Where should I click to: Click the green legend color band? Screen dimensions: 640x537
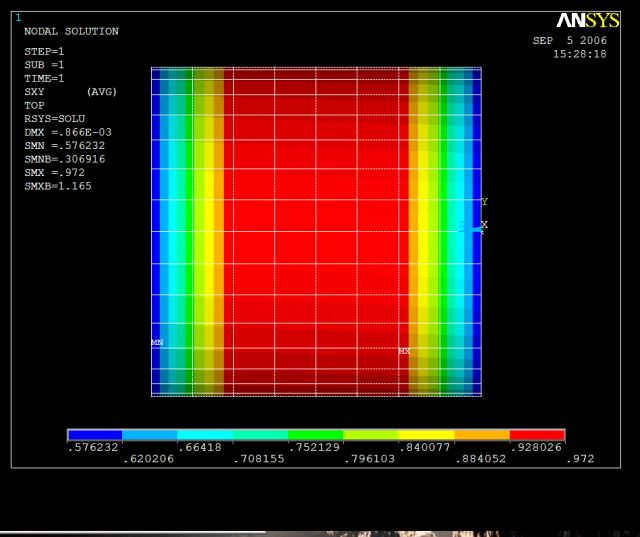point(315,435)
